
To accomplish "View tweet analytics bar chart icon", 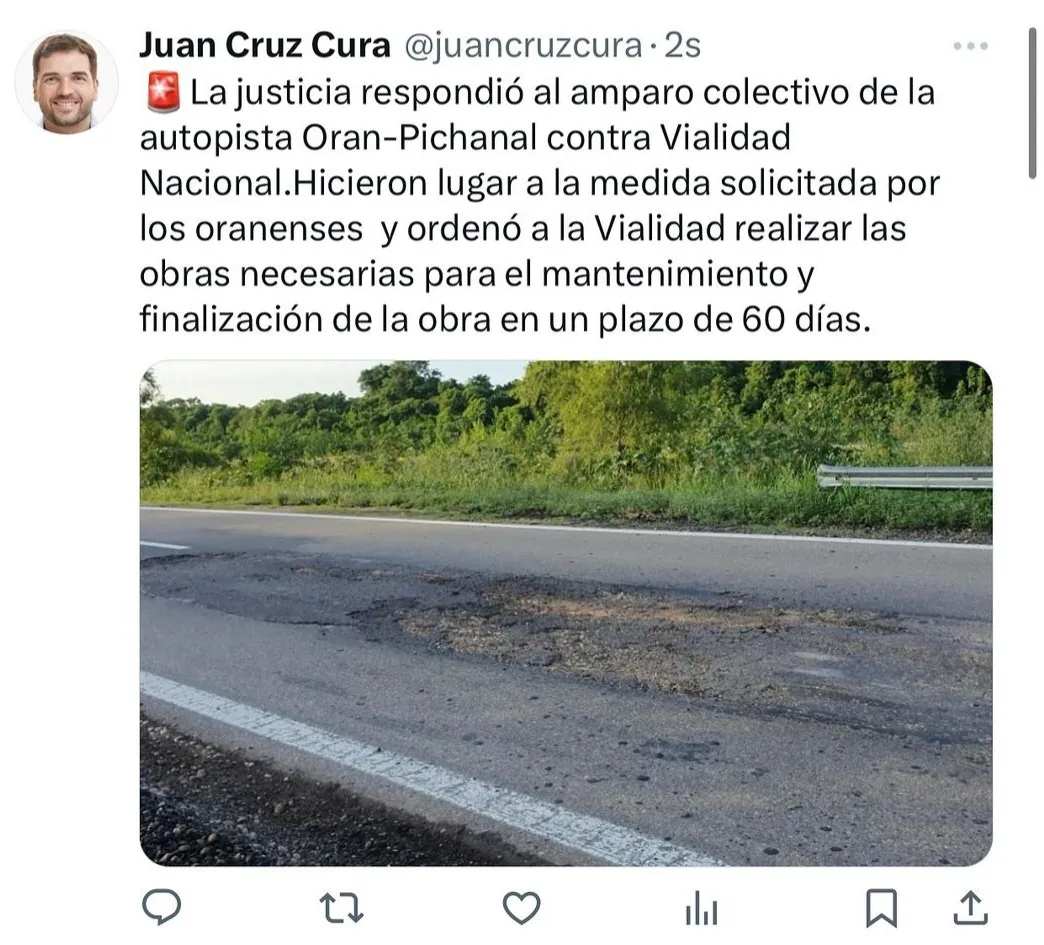I will point(701,908).
